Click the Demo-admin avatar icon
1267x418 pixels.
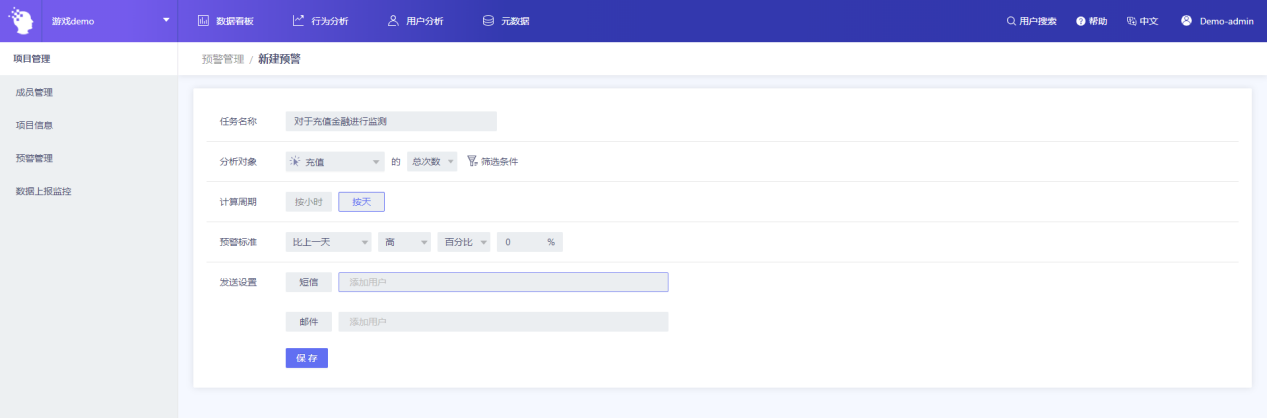tap(1186, 21)
